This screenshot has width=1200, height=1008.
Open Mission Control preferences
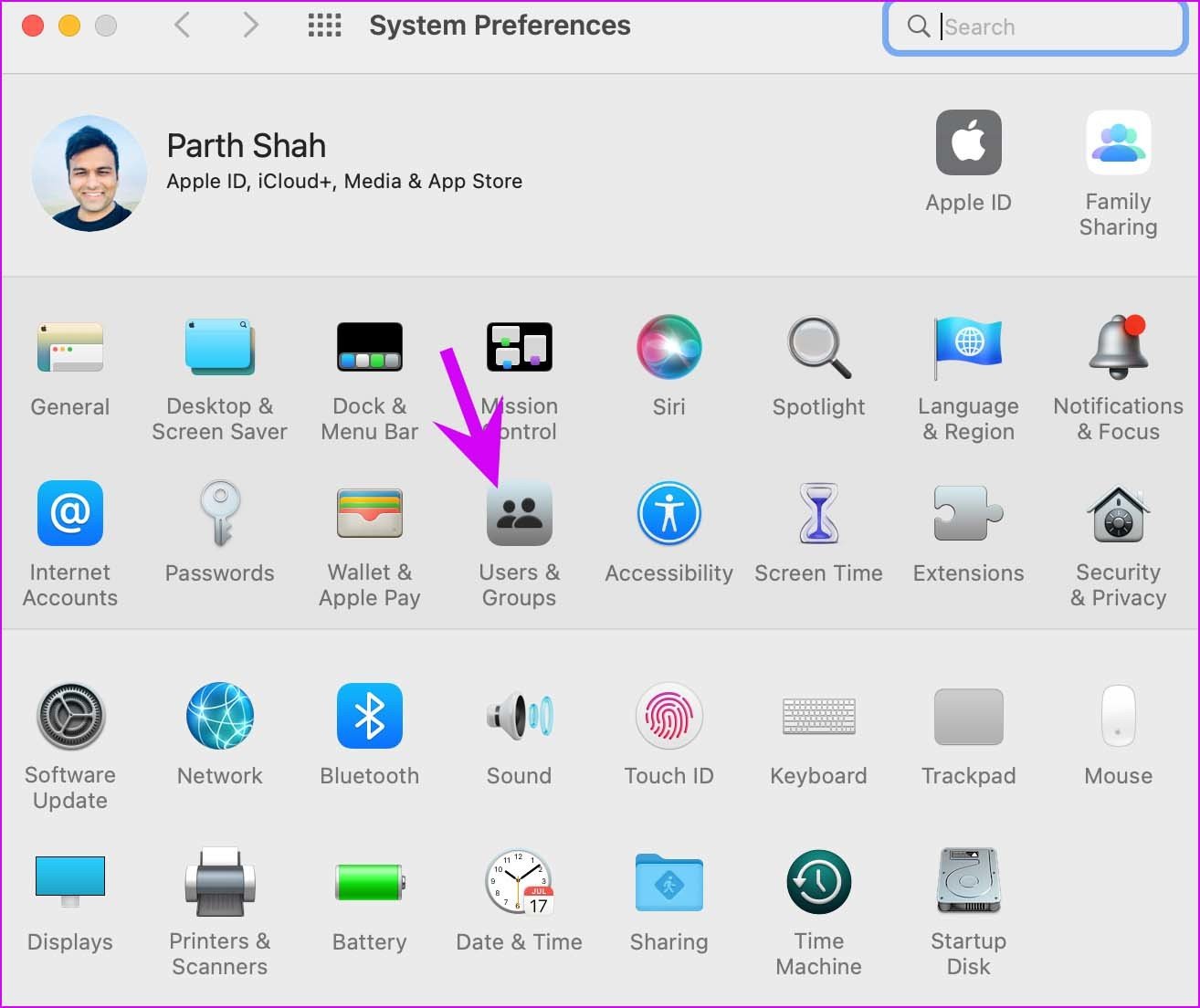point(519,348)
